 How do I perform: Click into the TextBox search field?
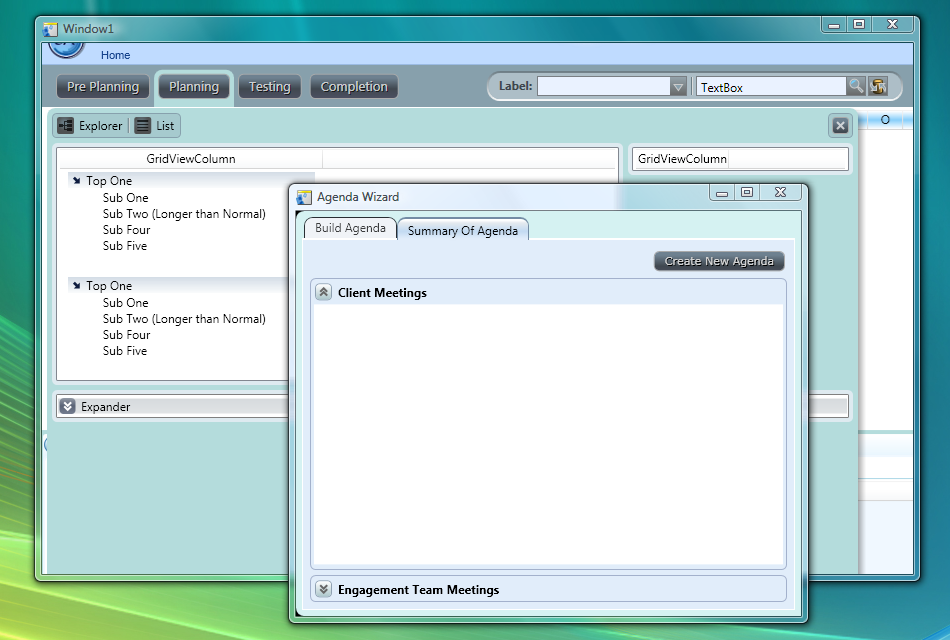[x=770, y=87]
